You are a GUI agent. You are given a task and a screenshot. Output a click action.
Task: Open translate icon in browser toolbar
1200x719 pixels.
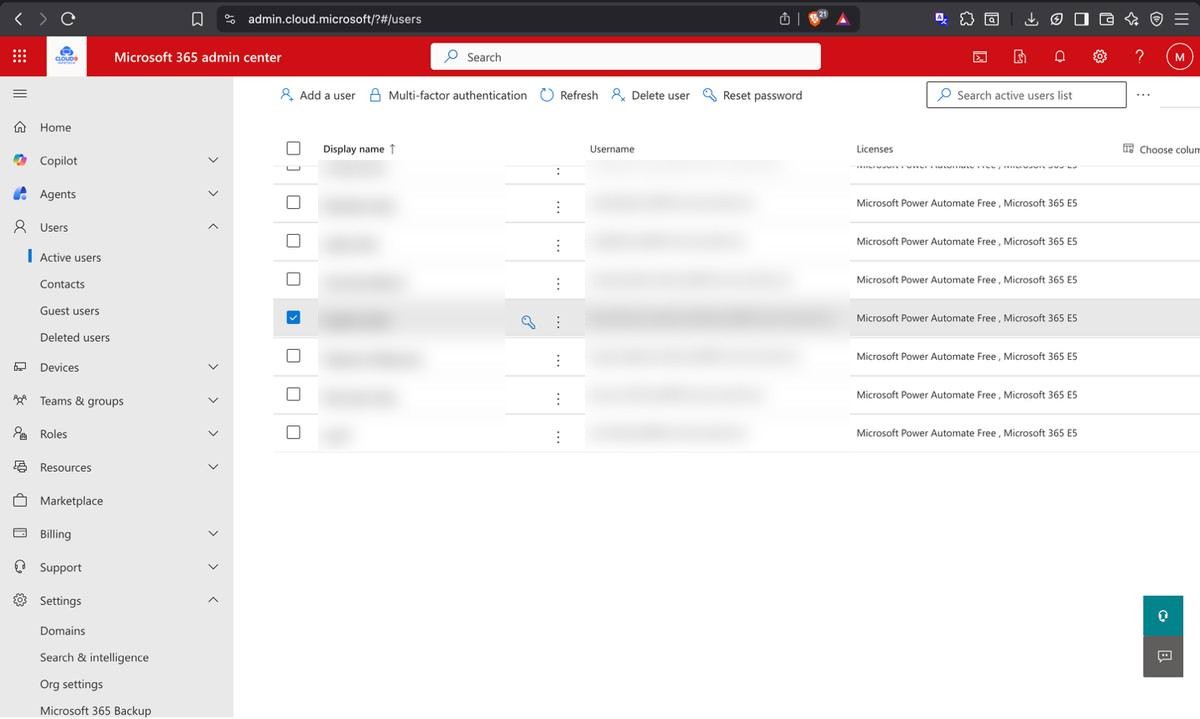pos(941,19)
